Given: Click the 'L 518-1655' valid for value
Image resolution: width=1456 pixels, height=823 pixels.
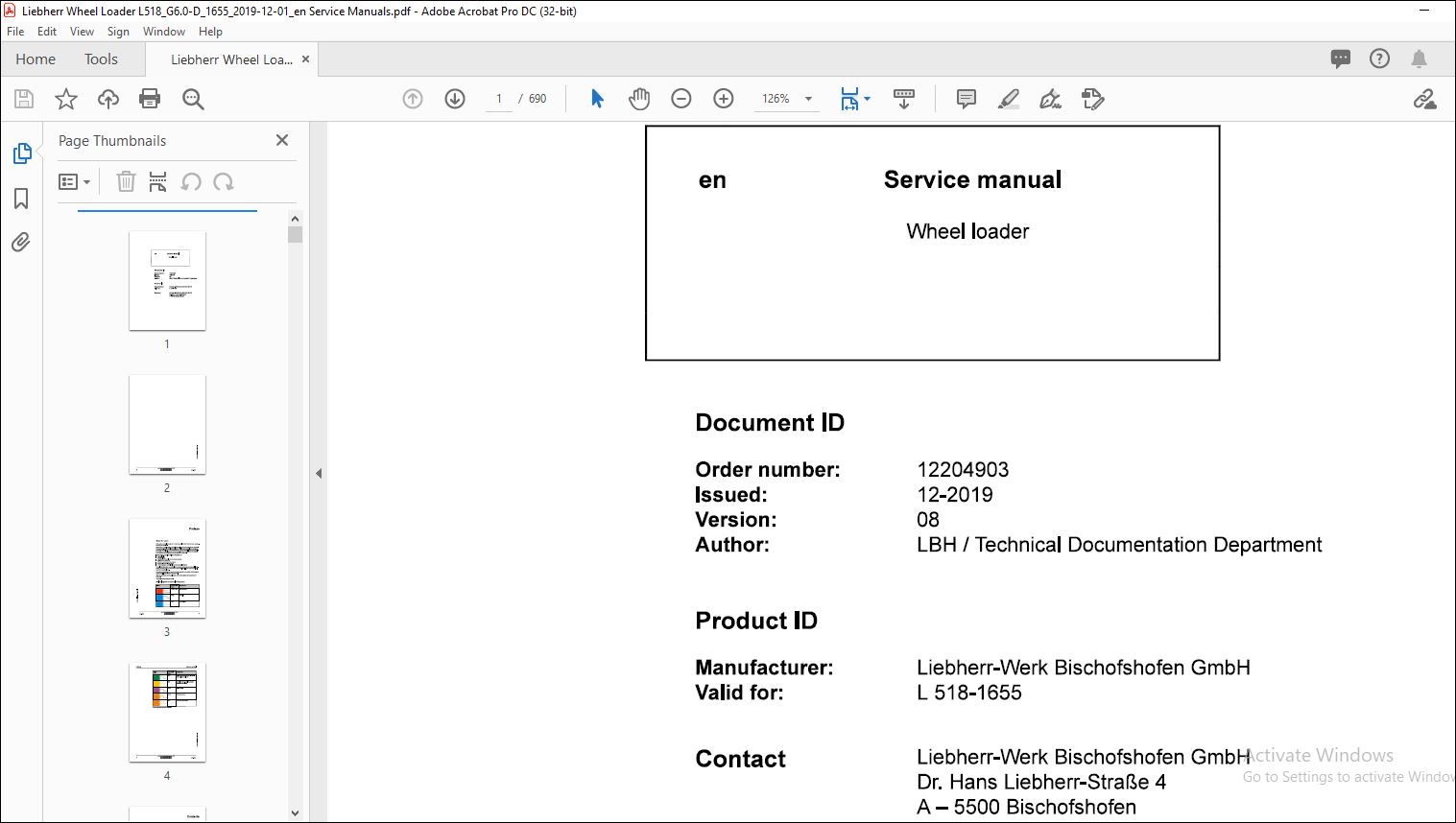Looking at the screenshot, I should [x=969, y=693].
